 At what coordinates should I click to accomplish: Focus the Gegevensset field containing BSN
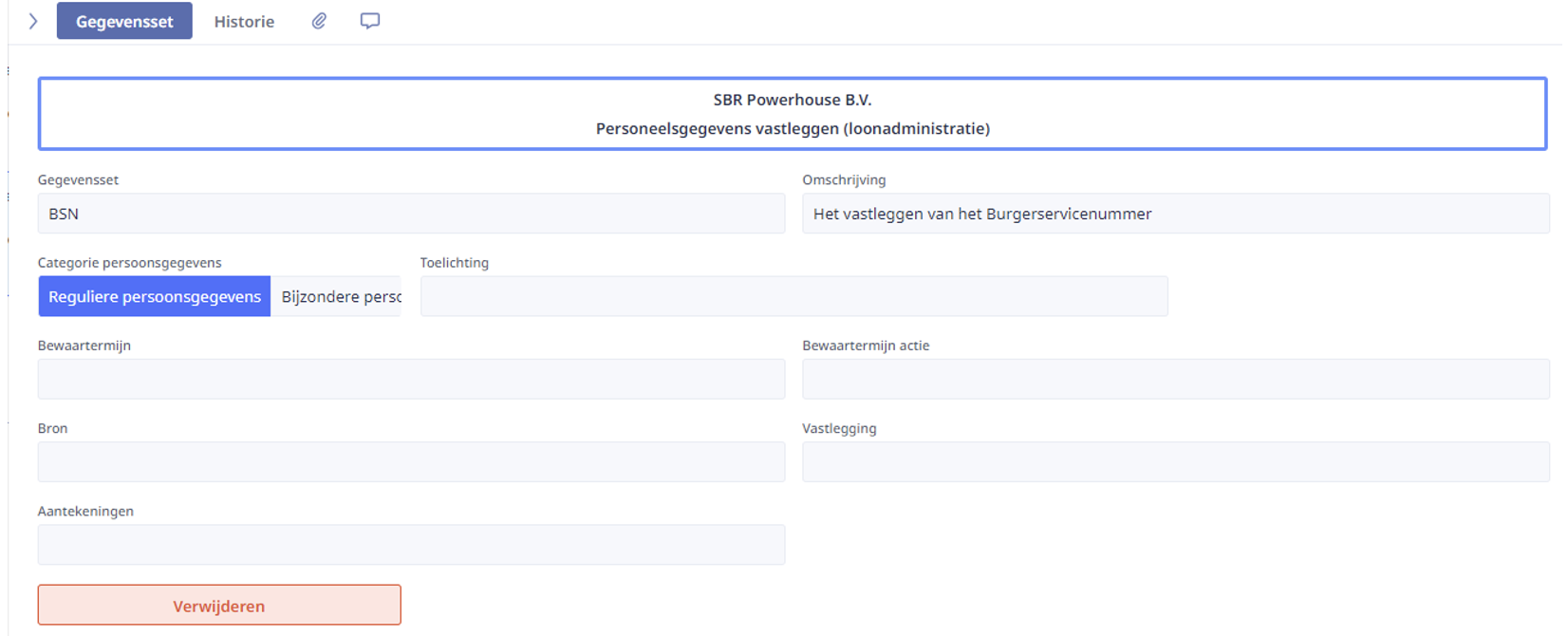411,214
